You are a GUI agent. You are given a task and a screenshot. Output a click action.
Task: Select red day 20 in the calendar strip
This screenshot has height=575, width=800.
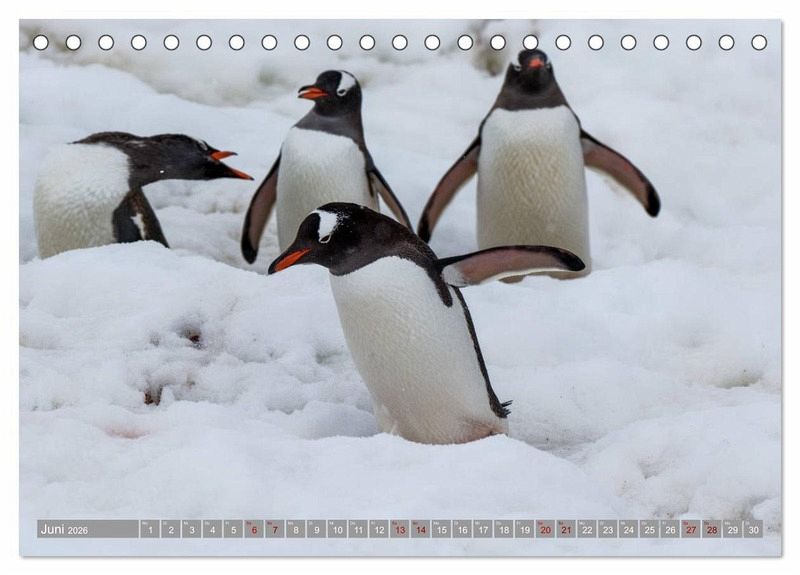(x=546, y=529)
